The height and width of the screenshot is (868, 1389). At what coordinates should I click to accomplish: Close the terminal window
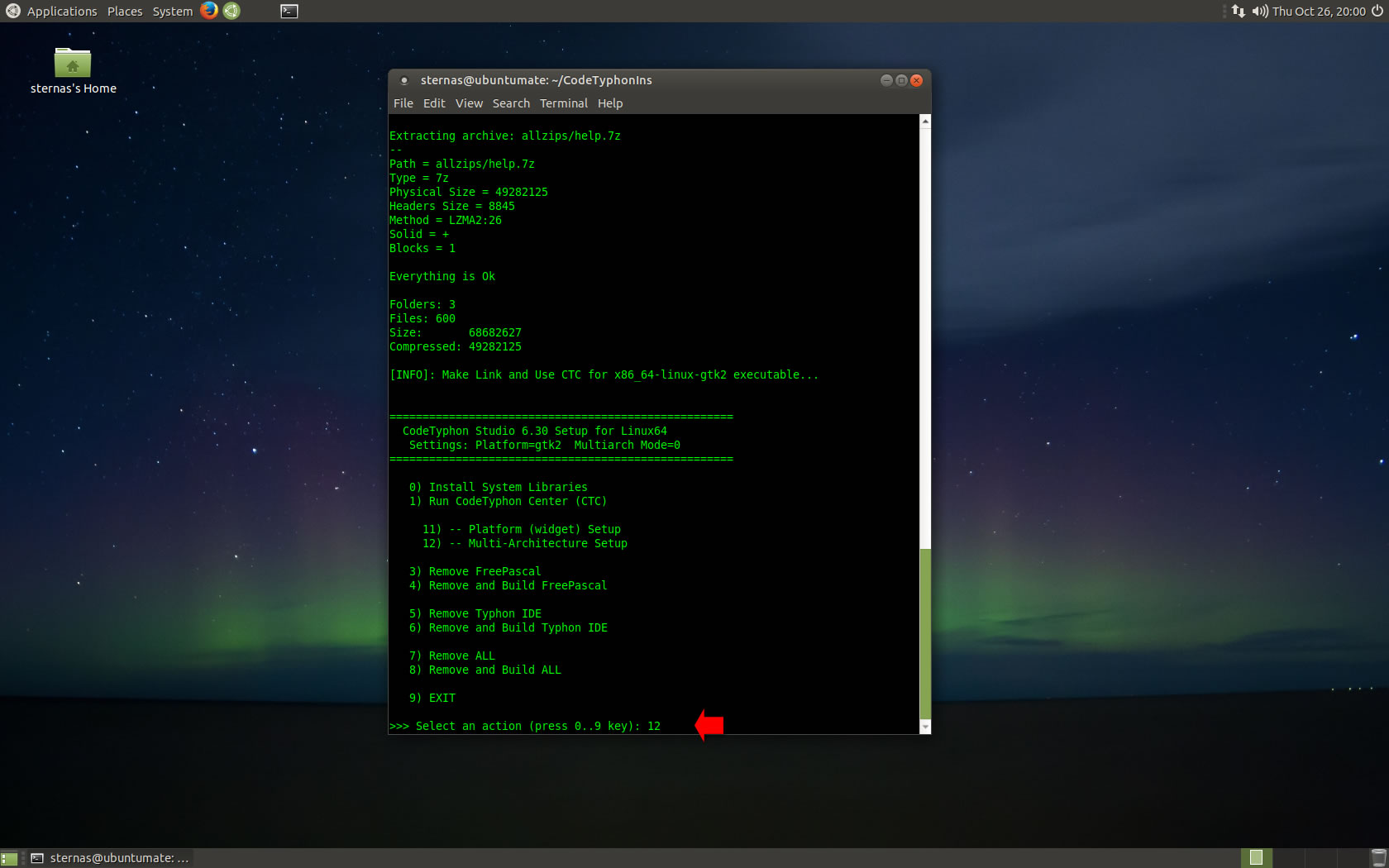point(916,80)
